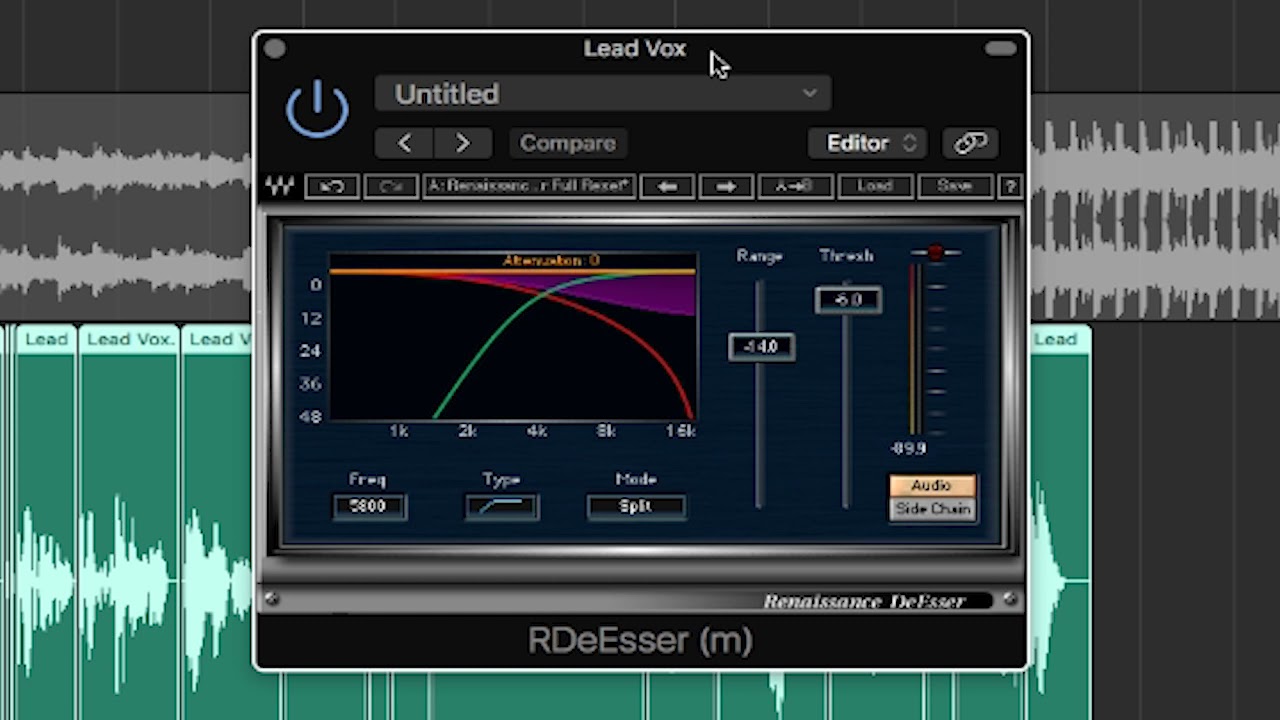Click the Load button
The height and width of the screenshot is (720, 1280).
(x=873, y=186)
